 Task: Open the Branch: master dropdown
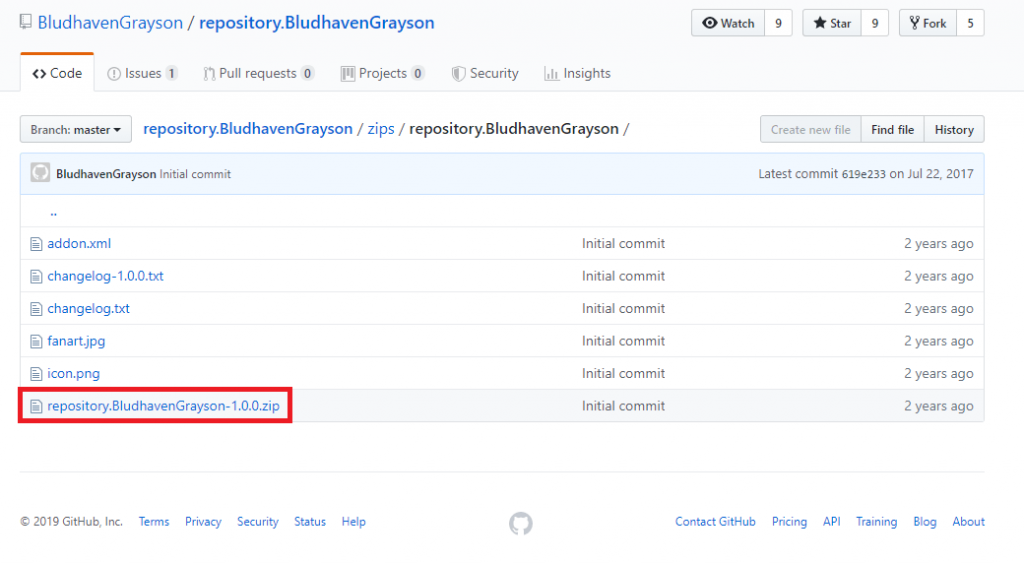[76, 129]
